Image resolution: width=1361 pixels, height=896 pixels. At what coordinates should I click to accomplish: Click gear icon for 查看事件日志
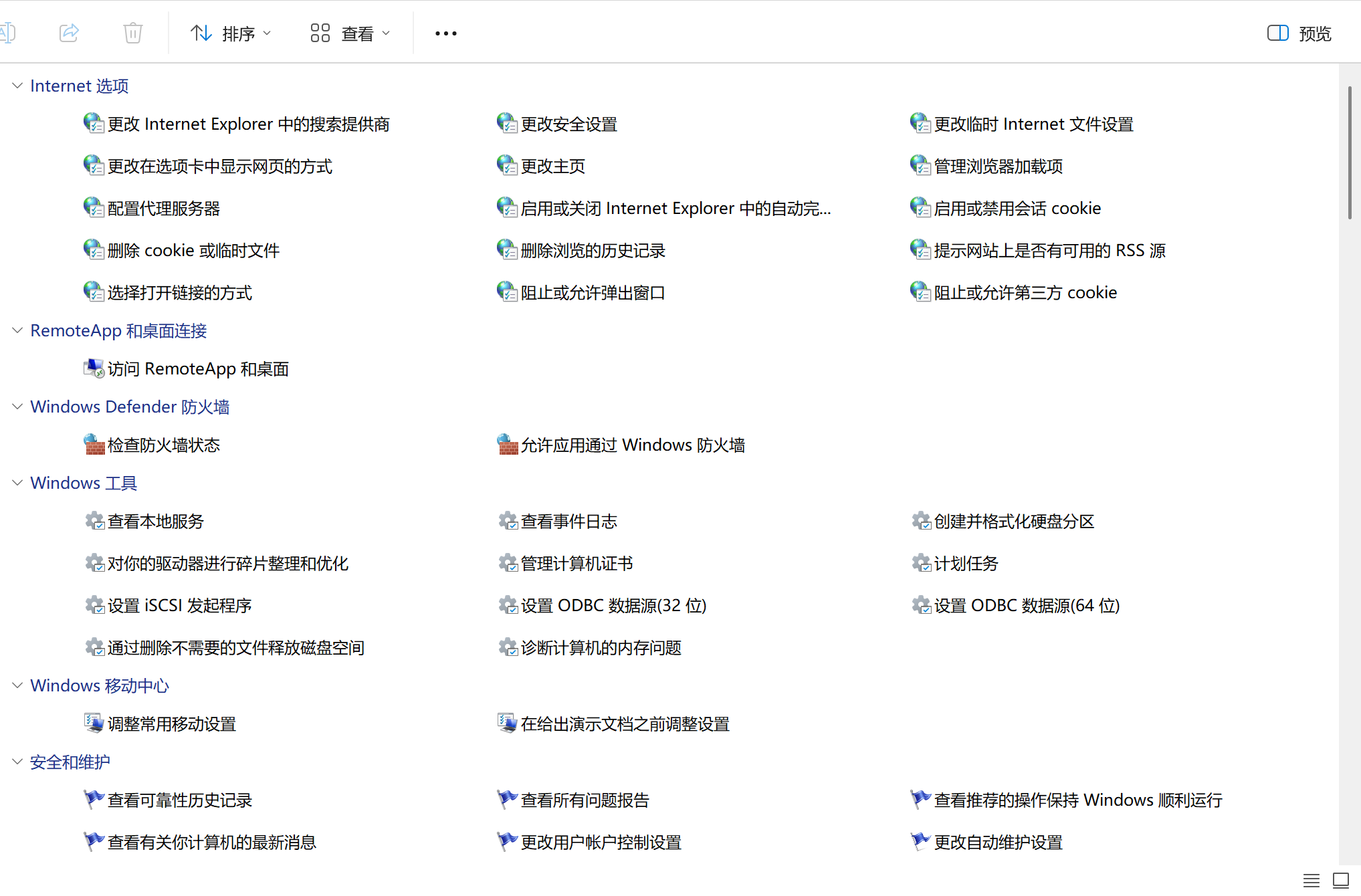tap(507, 521)
